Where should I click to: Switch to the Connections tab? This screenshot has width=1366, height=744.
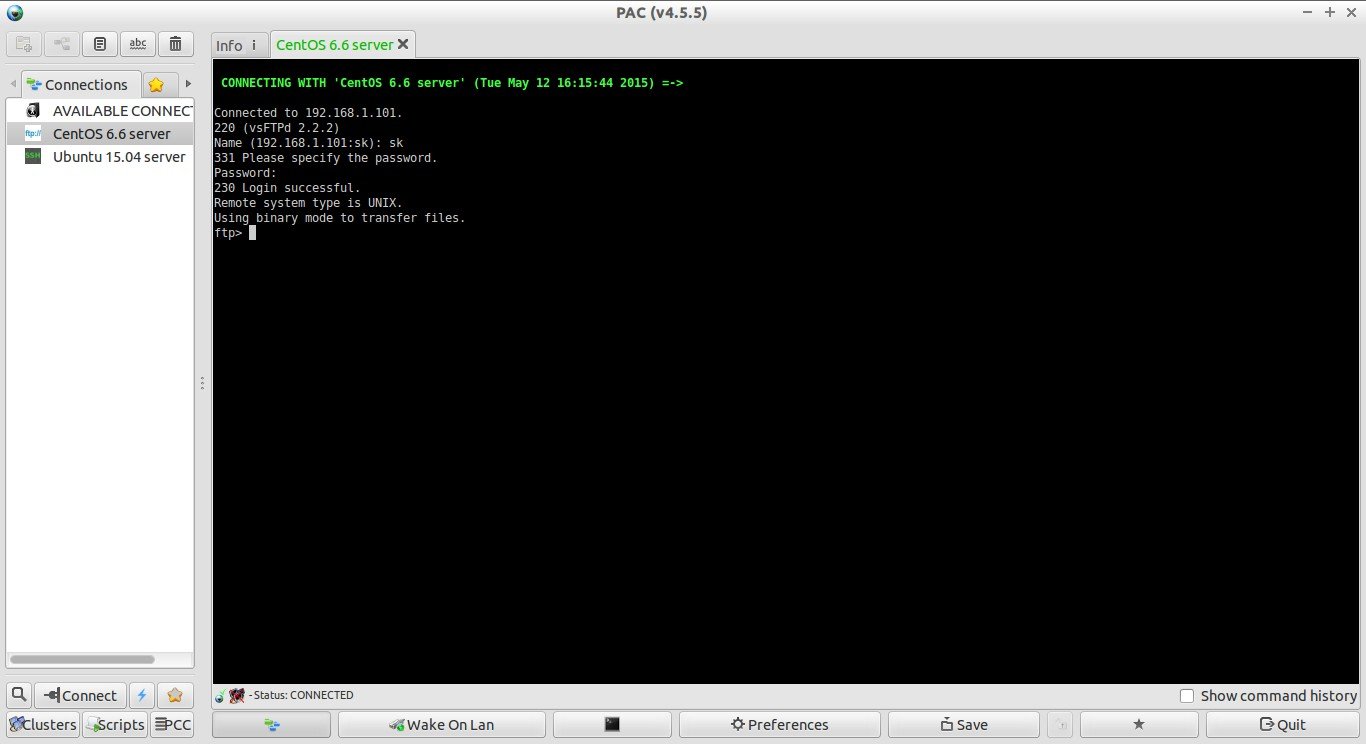pyautogui.click(x=78, y=84)
